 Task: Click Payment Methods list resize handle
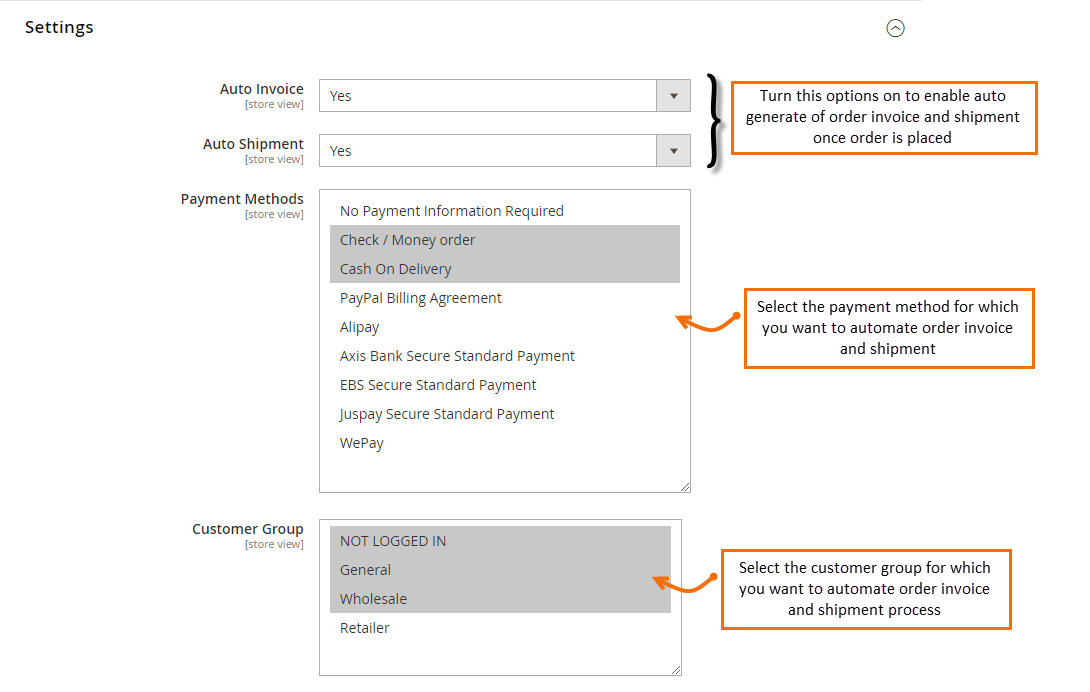(x=685, y=487)
